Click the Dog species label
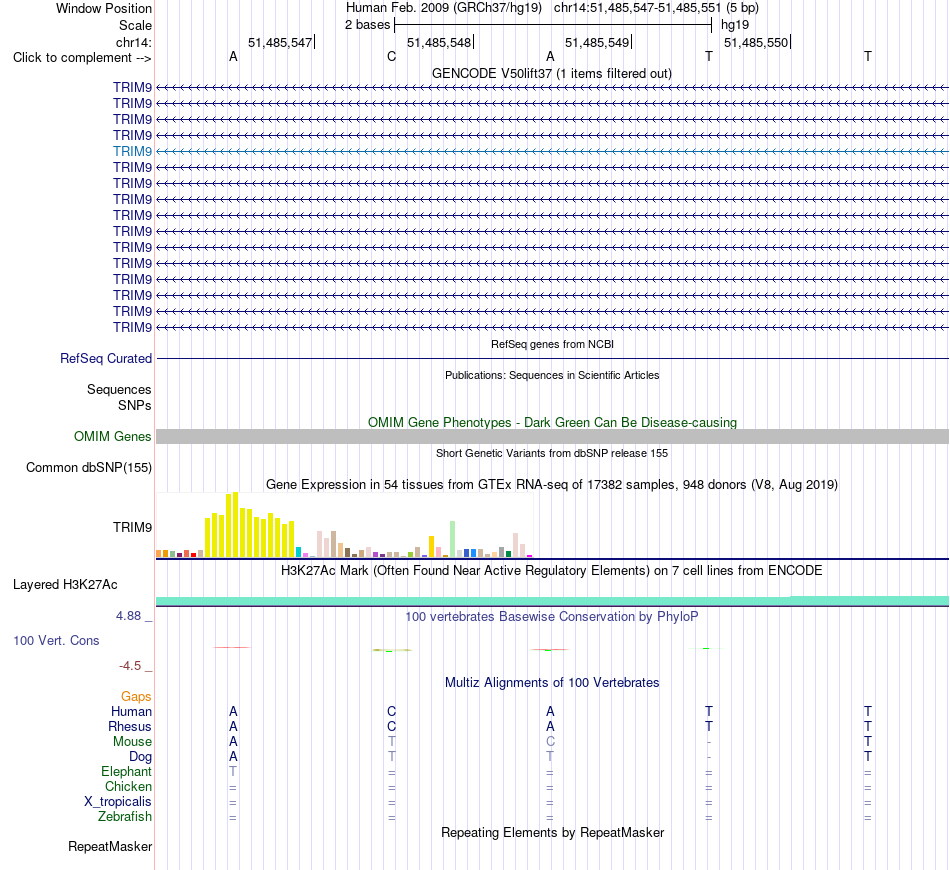Image resolution: width=950 pixels, height=870 pixels. (x=141, y=757)
